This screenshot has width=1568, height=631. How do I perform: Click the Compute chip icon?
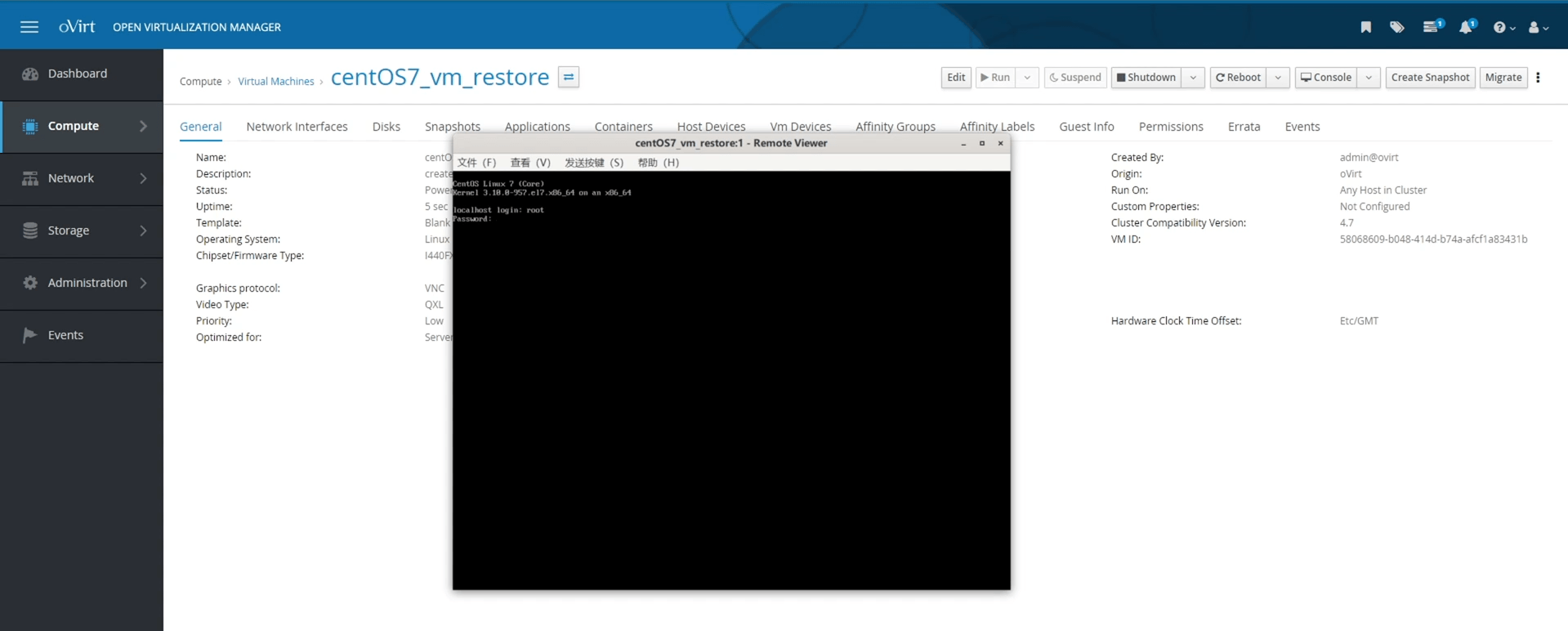tap(30, 126)
